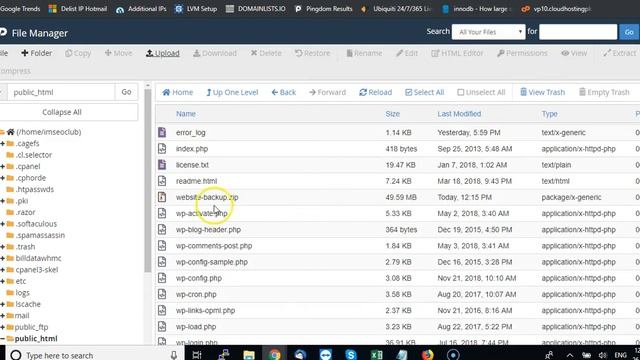Click the Forward navigation button
The height and width of the screenshot is (360, 640).
pos(327,92)
